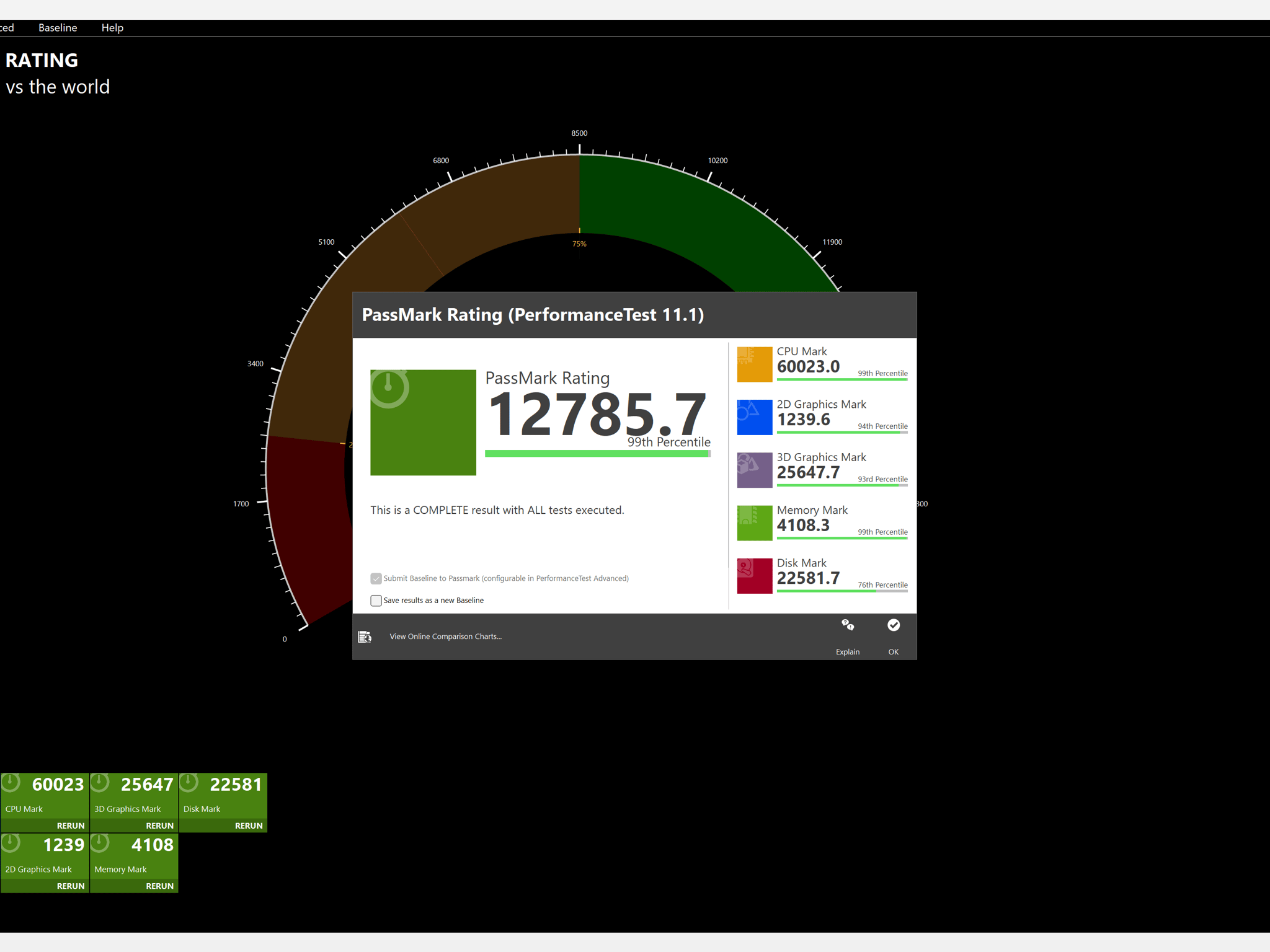
Task: Click the timer icon on 4108 Memory tile
Action: pyautogui.click(x=100, y=843)
